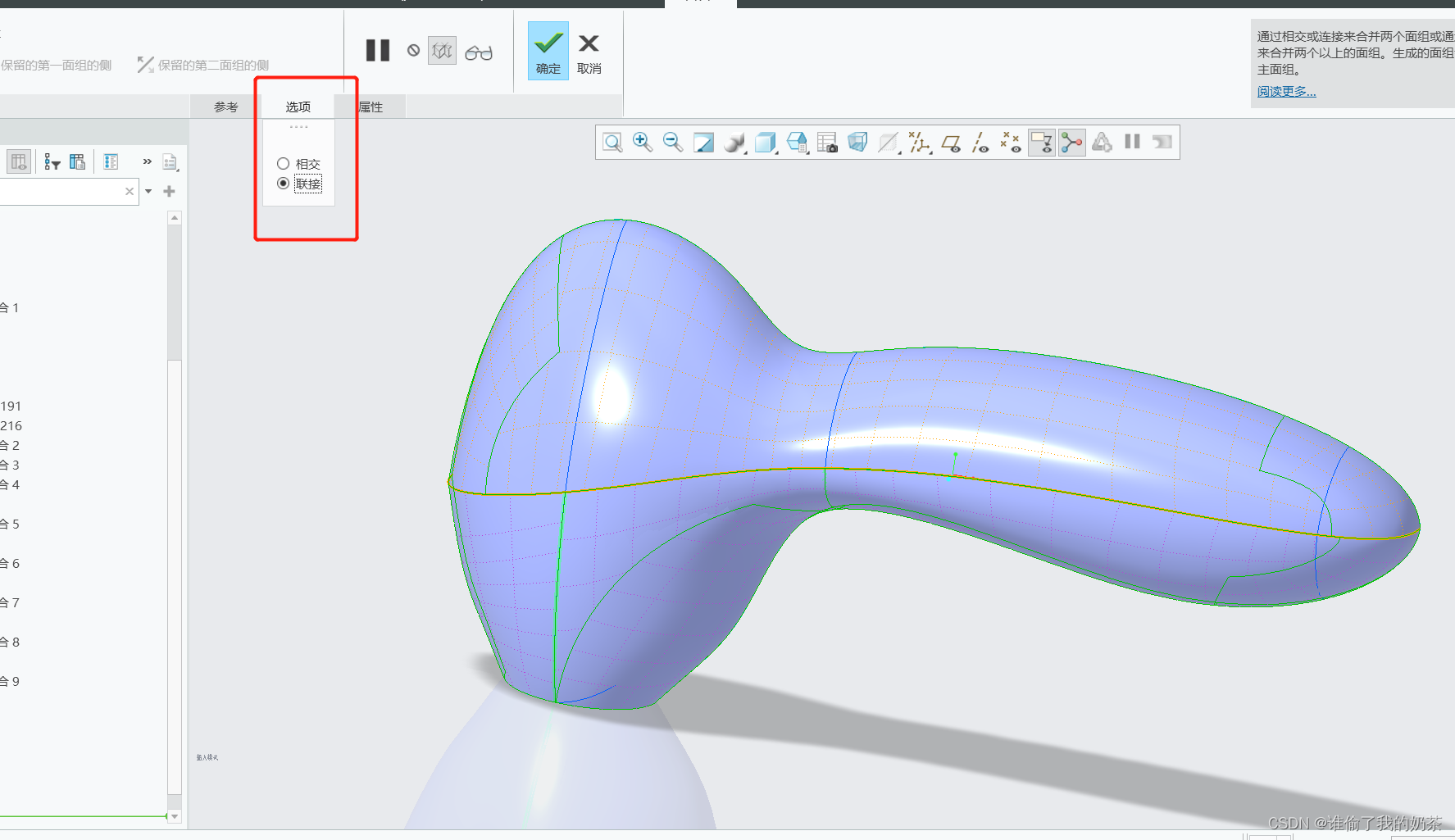The image size is (1455, 840).
Task: Expand the model tree toolbar overflow chevron
Action: click(x=148, y=161)
